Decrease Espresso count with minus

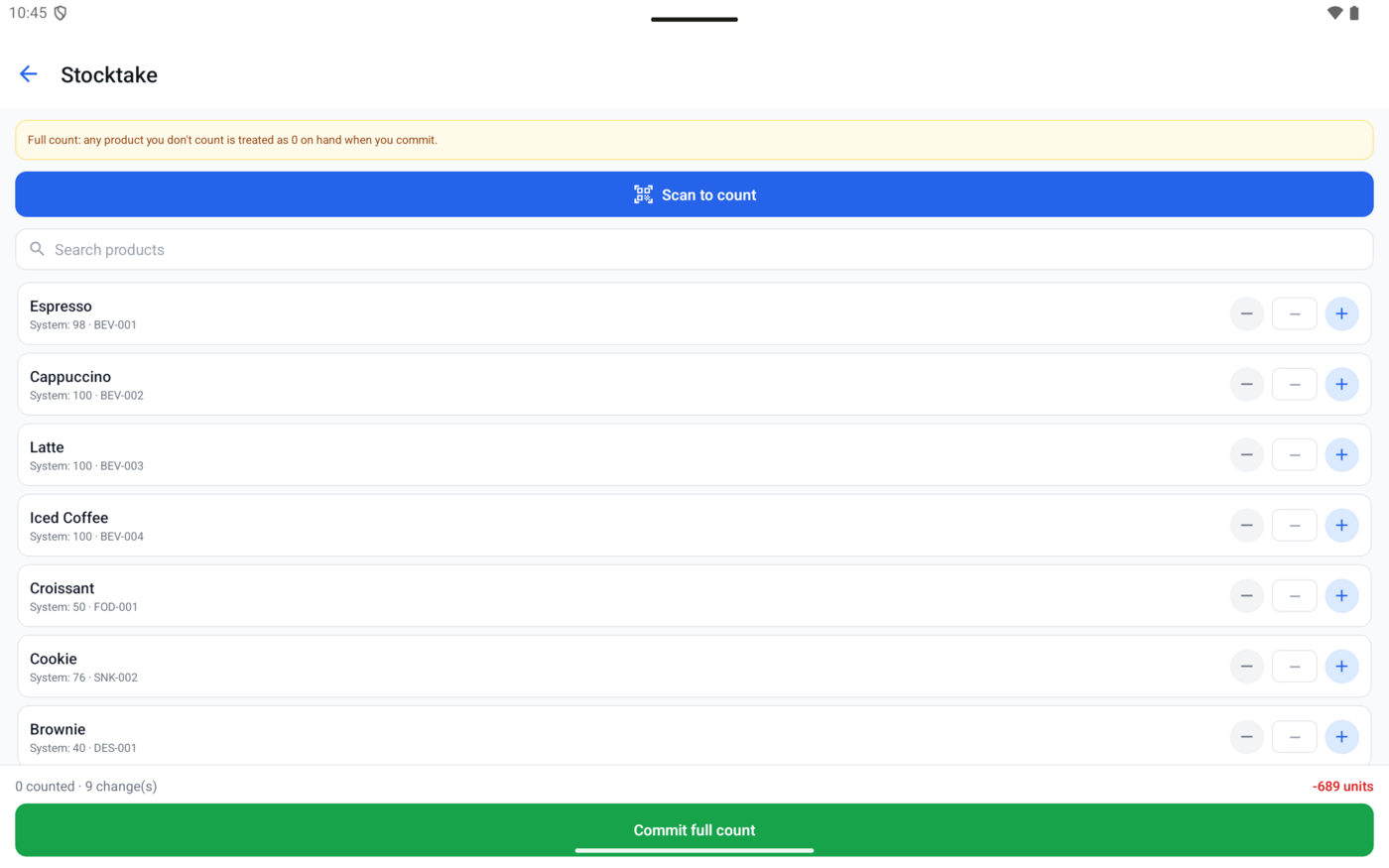[x=1246, y=313]
